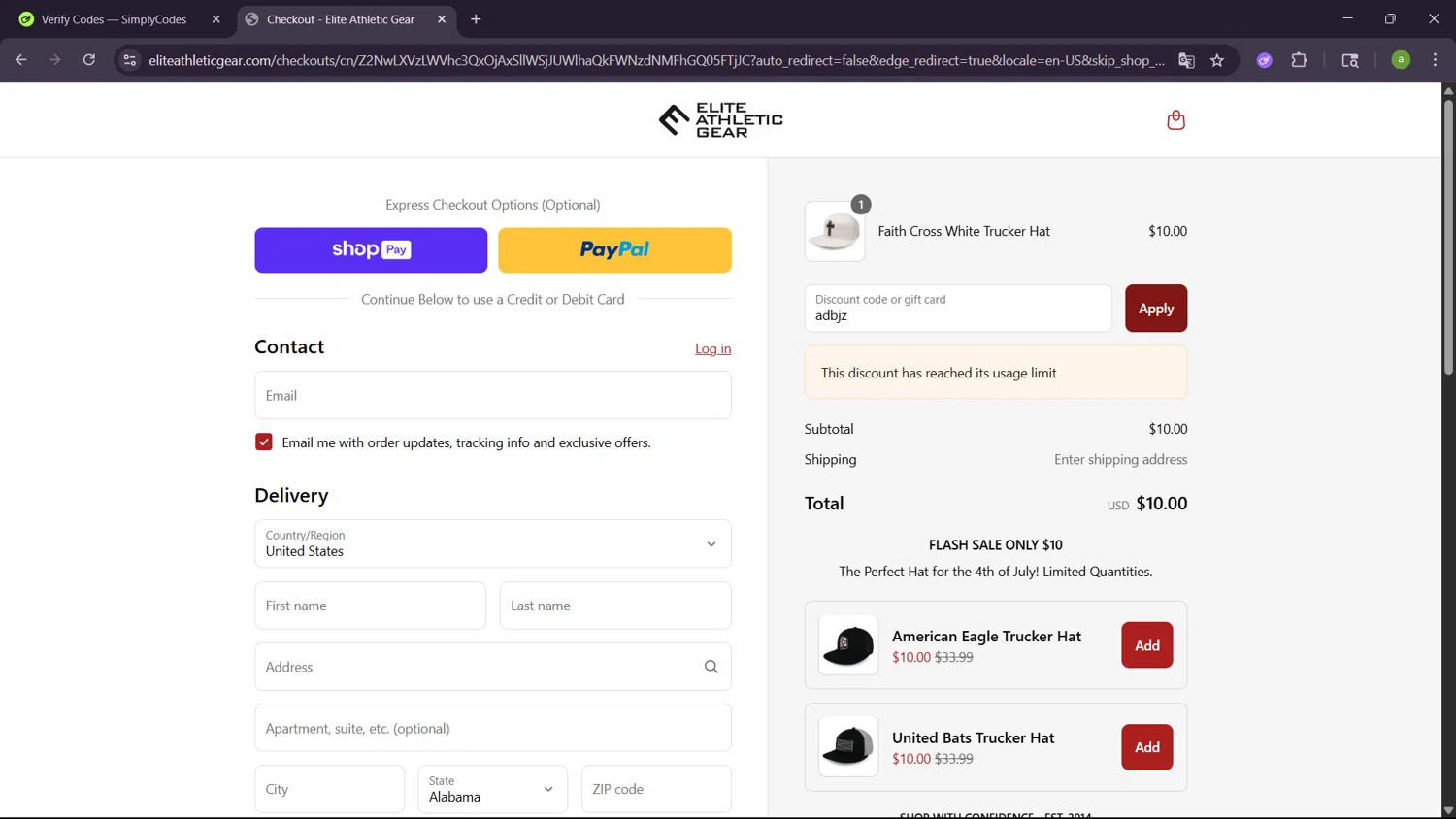1456x819 pixels.
Task: Reload the checkout page
Action: (89, 60)
